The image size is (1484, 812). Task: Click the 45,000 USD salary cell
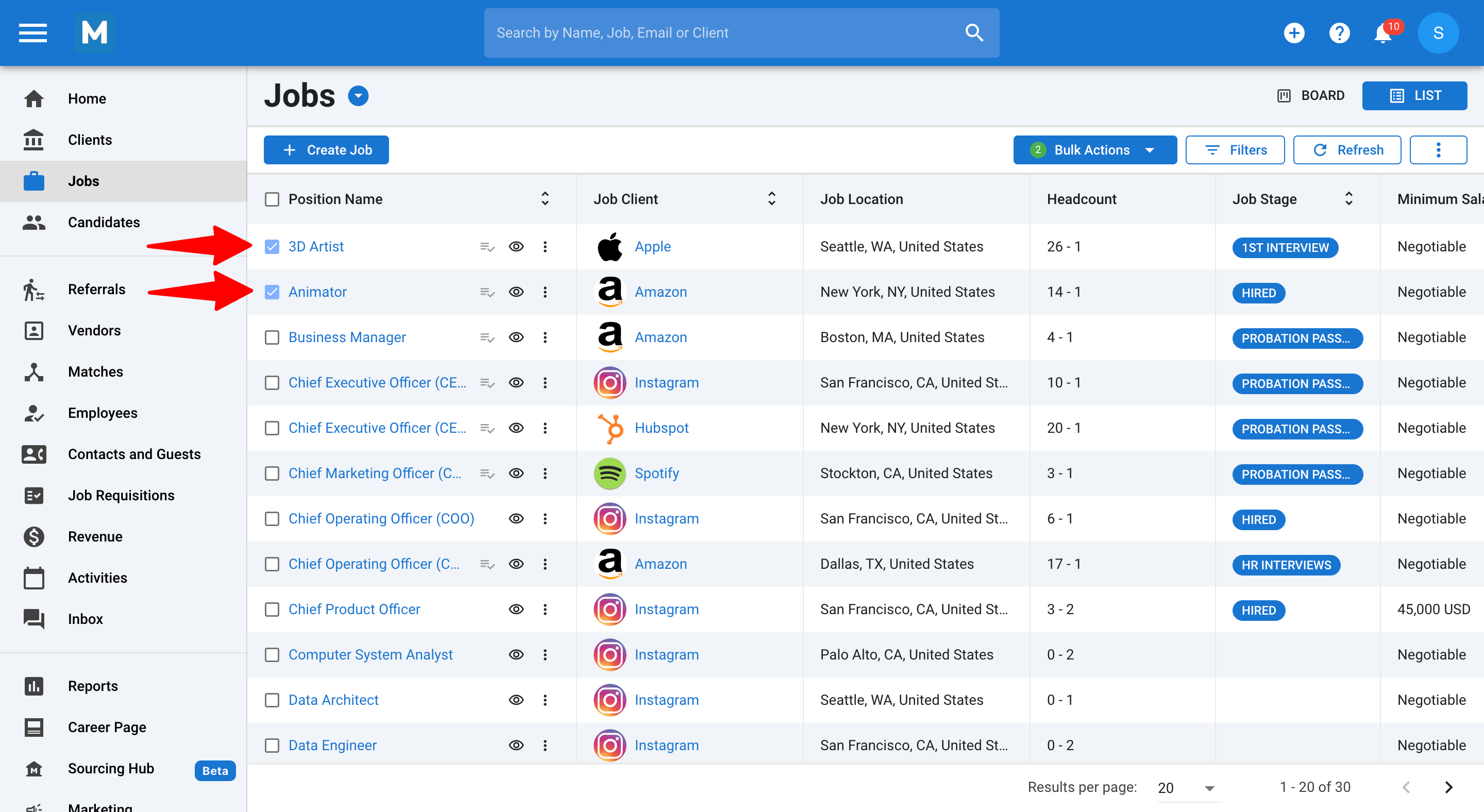coord(1434,610)
